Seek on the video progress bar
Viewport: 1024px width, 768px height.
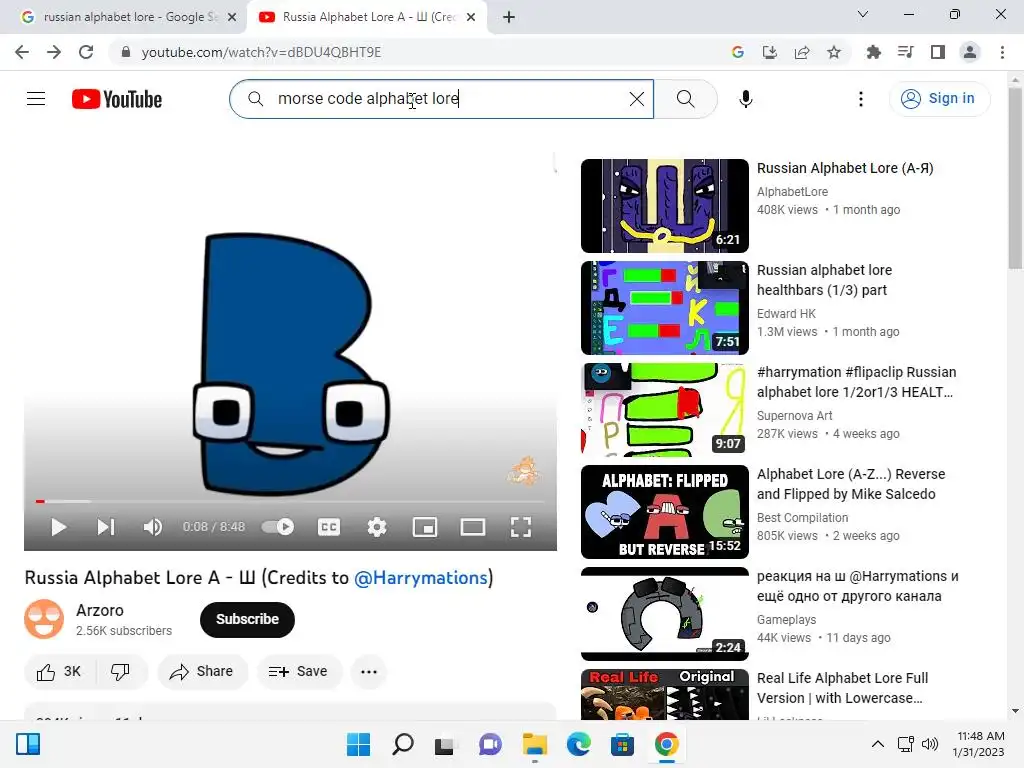(290, 502)
